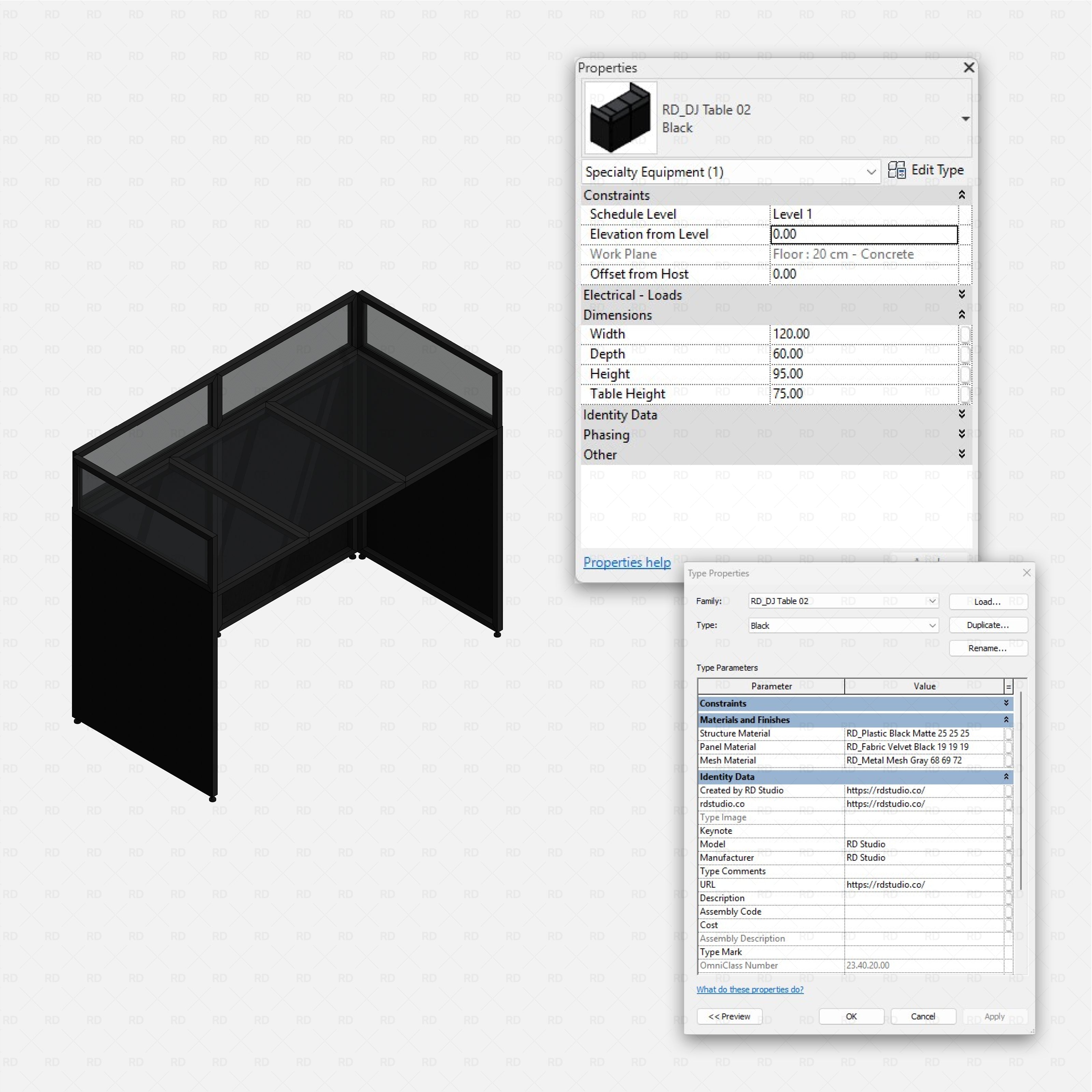Click the Type Comments row

(855, 871)
